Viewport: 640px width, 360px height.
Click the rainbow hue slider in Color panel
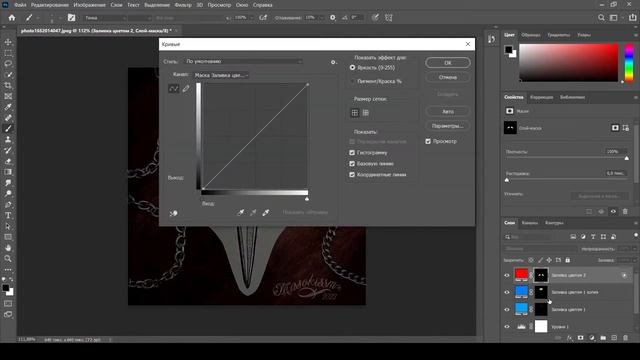coord(629,62)
